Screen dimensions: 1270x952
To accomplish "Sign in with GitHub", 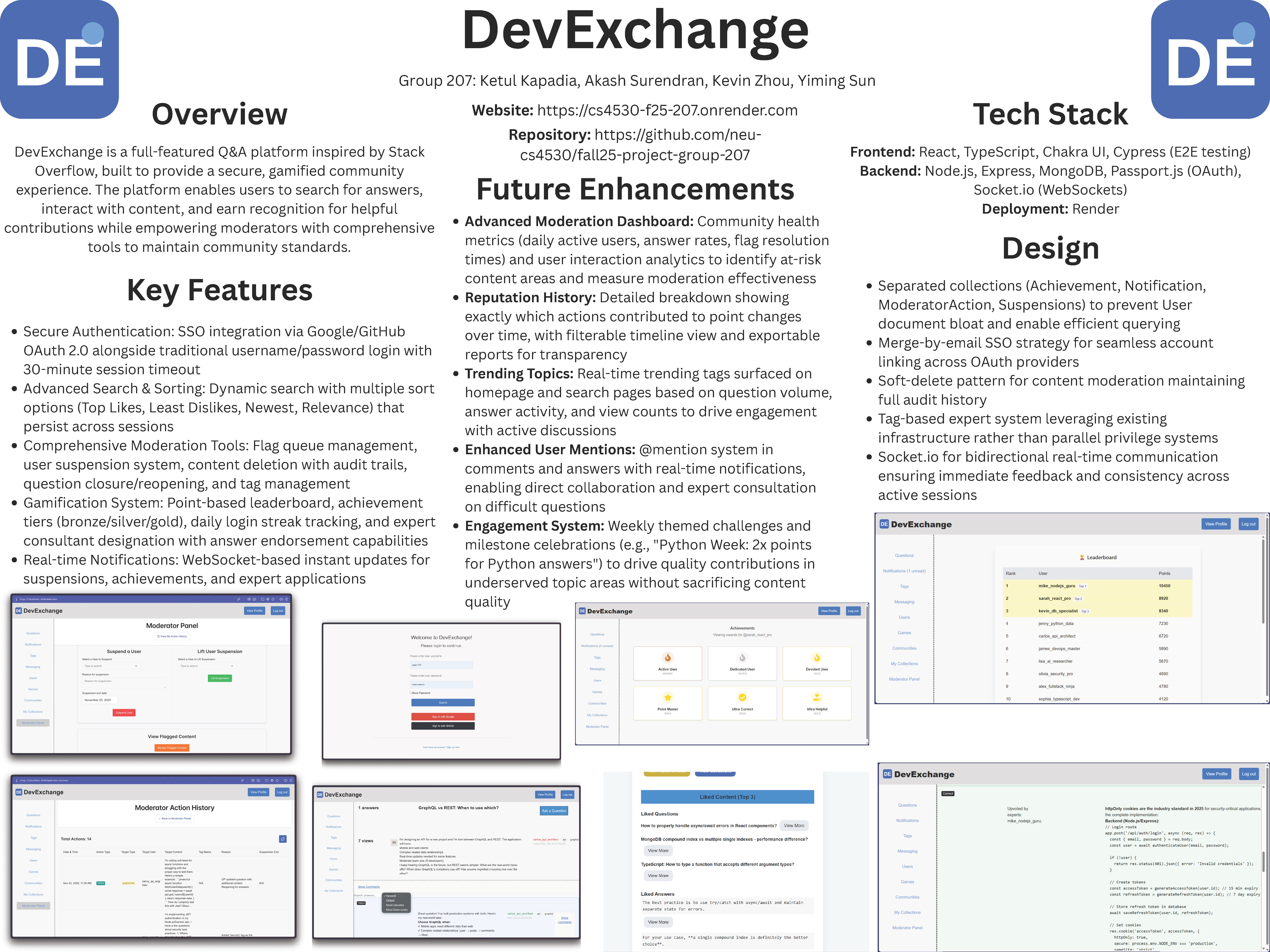I will [443, 726].
